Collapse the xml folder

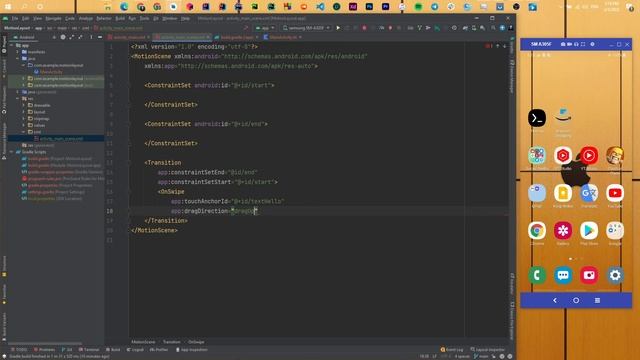coord(24,132)
